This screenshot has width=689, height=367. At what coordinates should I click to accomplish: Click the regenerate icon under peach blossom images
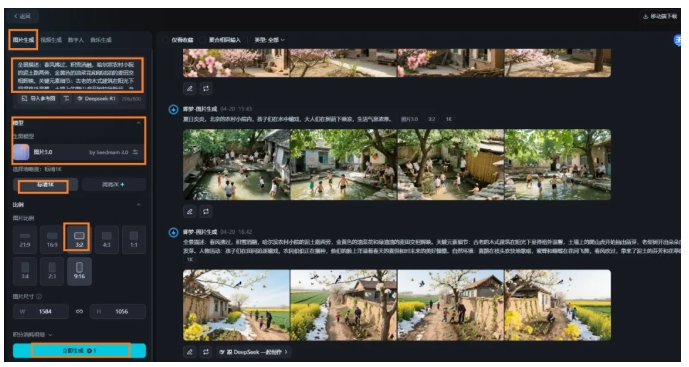[x=206, y=89]
